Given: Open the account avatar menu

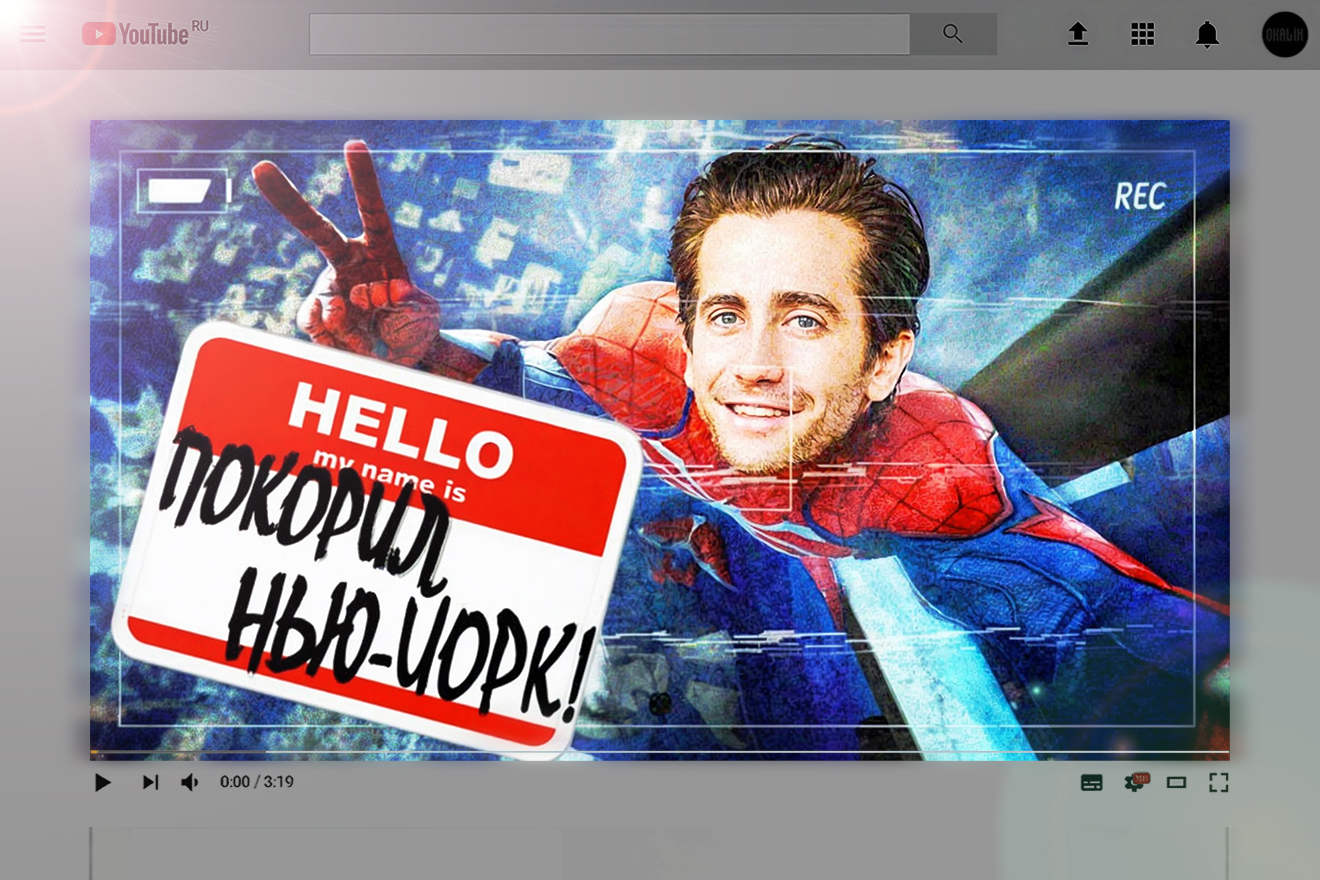Looking at the screenshot, I should (1285, 34).
